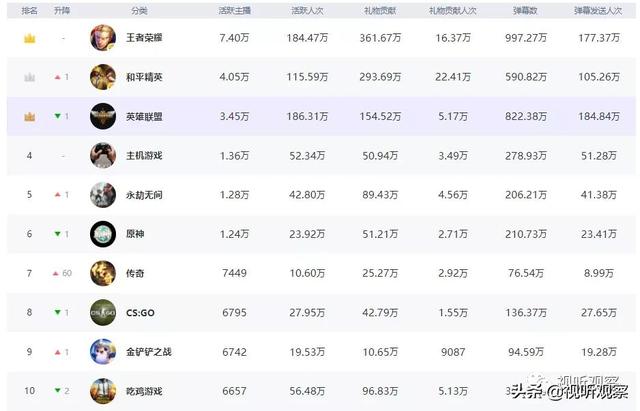Sort by 活跃主播 column header

pyautogui.click(x=233, y=10)
